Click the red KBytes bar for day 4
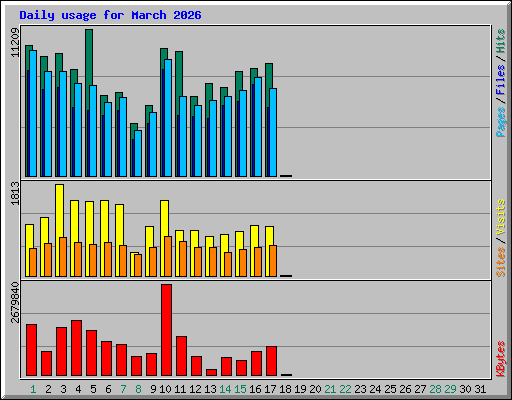Viewport: 512px width, 400px height. point(76,348)
